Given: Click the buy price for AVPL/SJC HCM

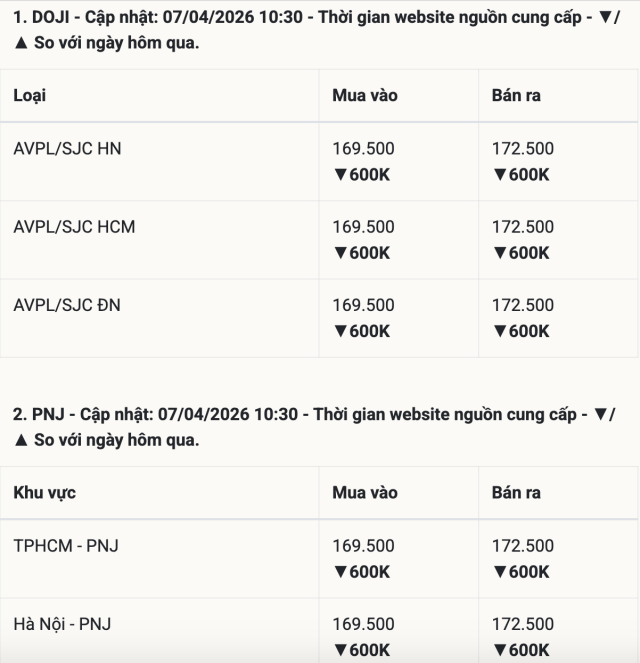Looking at the screenshot, I should point(363,227).
